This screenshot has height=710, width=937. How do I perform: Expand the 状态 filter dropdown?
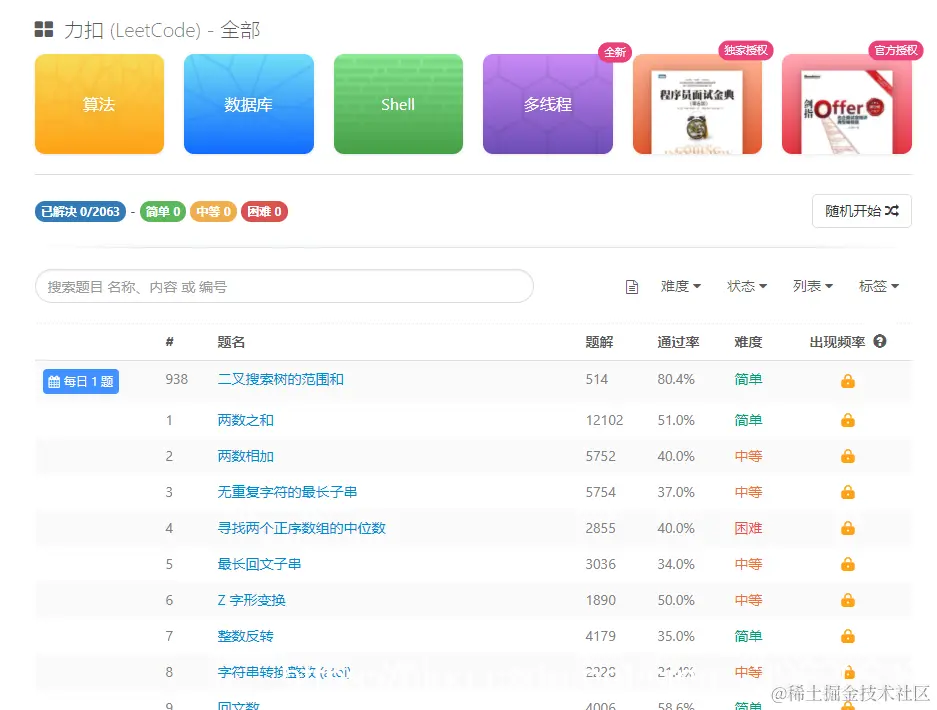(x=747, y=286)
